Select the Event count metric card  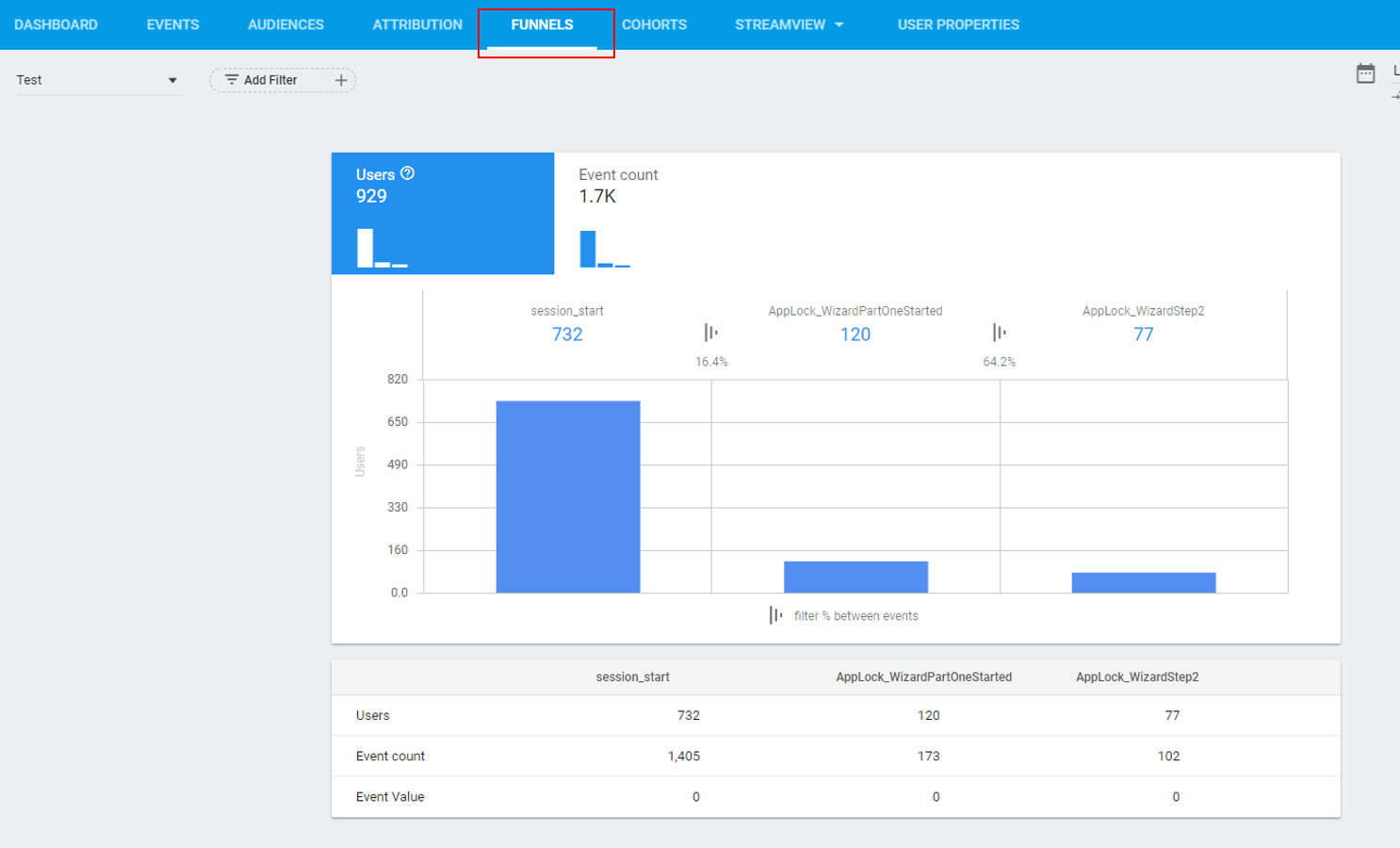pos(666,213)
